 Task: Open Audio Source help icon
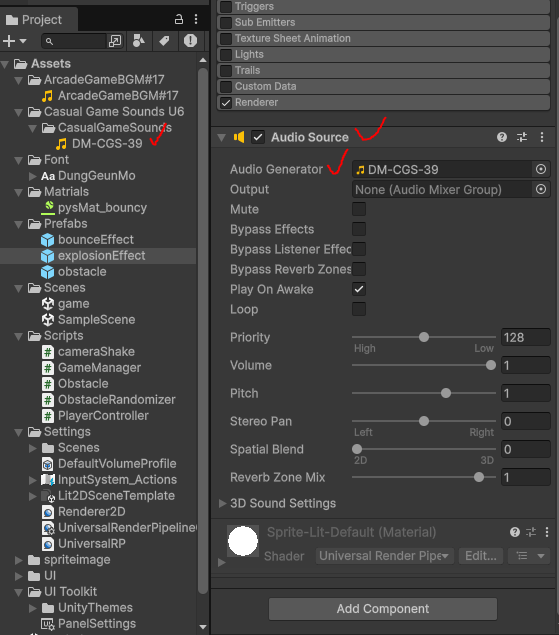pos(502,137)
